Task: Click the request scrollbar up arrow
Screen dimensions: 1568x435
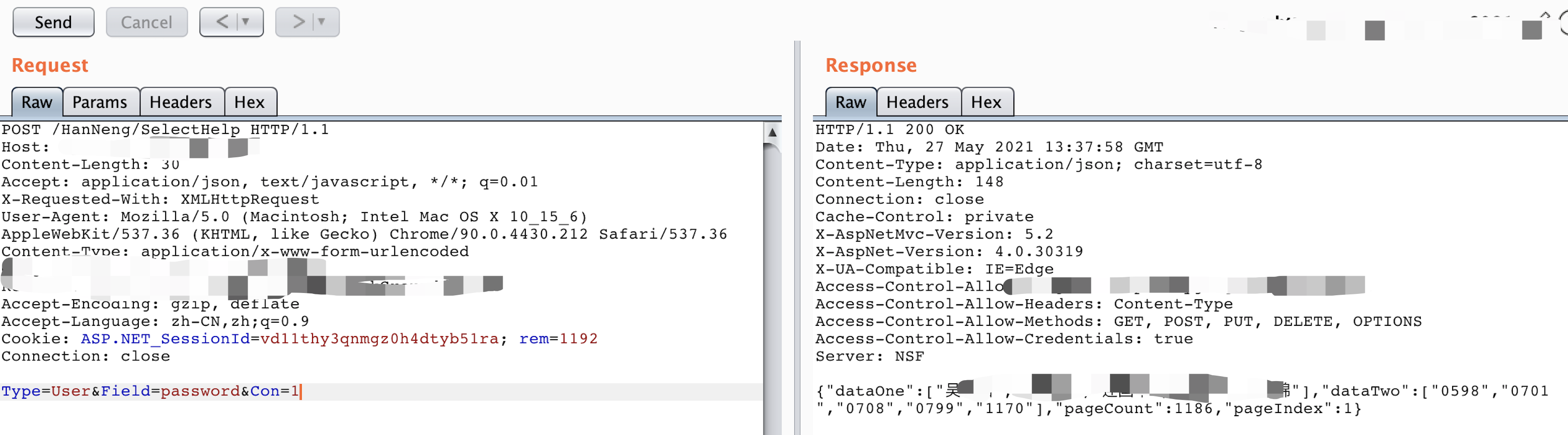Action: pos(772,132)
